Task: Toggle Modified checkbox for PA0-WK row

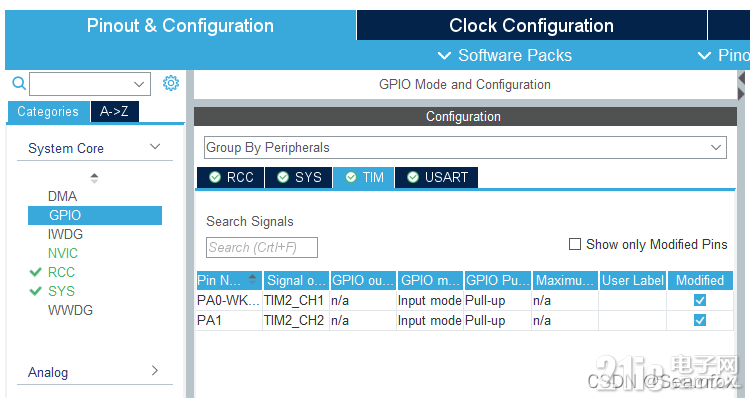Action: (699, 300)
